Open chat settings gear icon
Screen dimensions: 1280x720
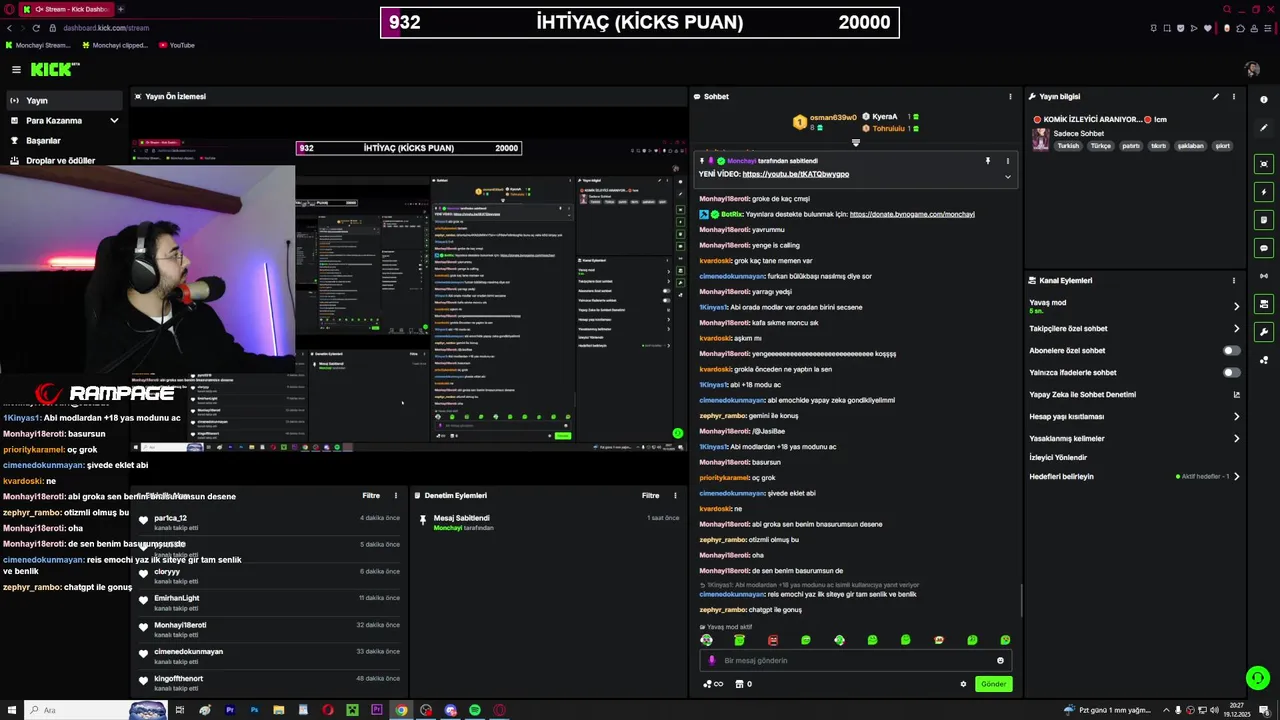964,684
